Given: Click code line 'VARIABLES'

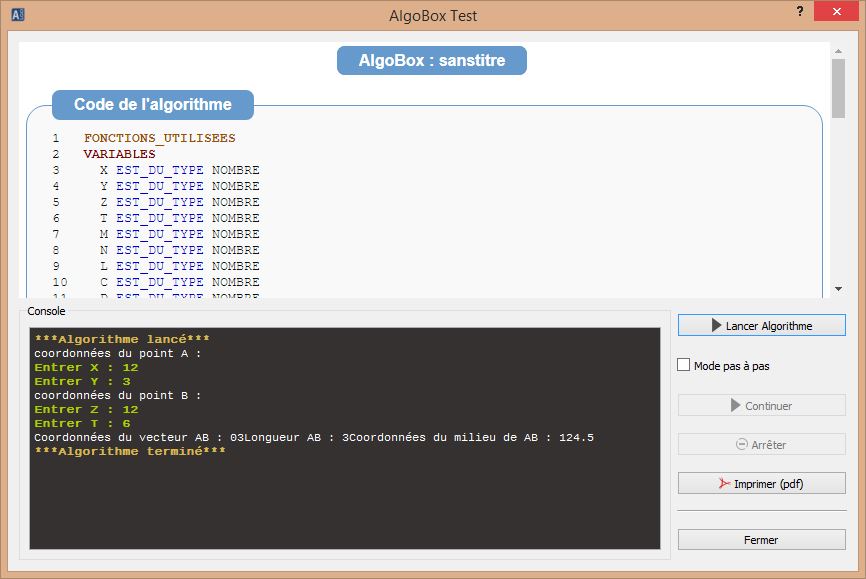Looking at the screenshot, I should coord(120,154).
